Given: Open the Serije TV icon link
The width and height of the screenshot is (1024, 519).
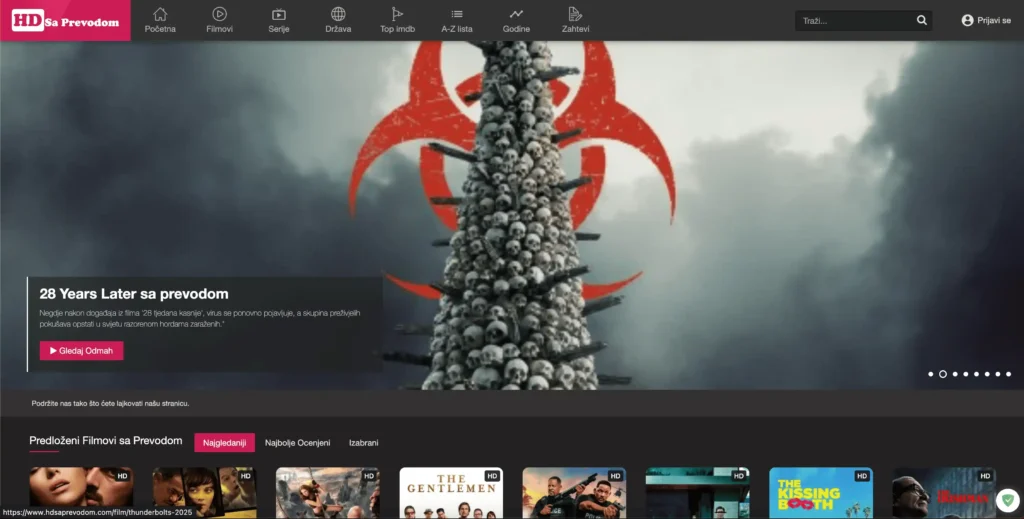Looking at the screenshot, I should point(279,20).
